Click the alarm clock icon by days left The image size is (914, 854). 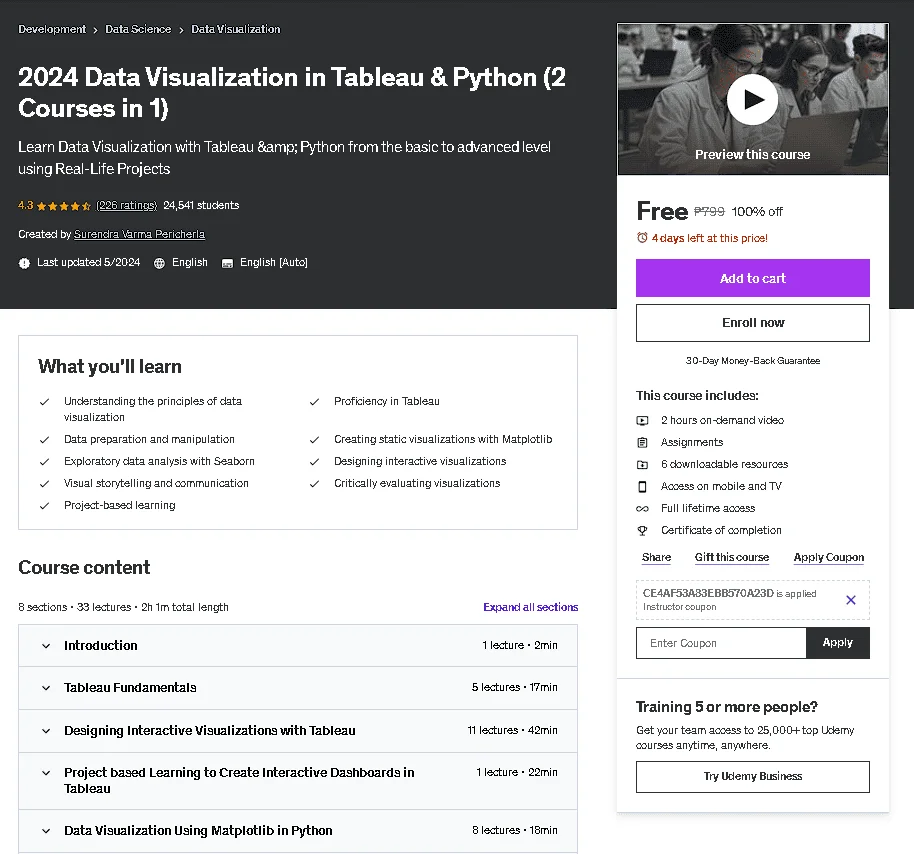pos(642,238)
